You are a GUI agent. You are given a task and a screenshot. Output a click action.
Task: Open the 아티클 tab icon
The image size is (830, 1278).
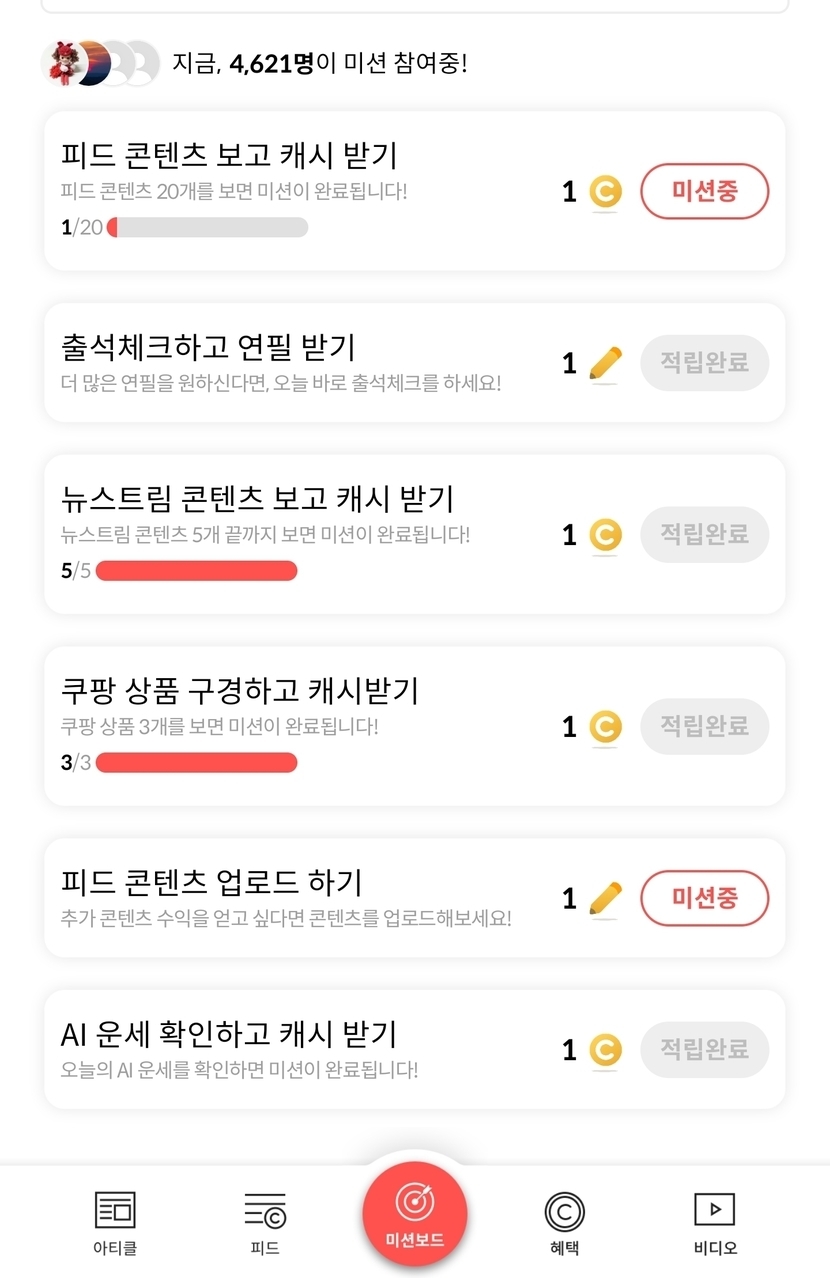pos(115,1211)
